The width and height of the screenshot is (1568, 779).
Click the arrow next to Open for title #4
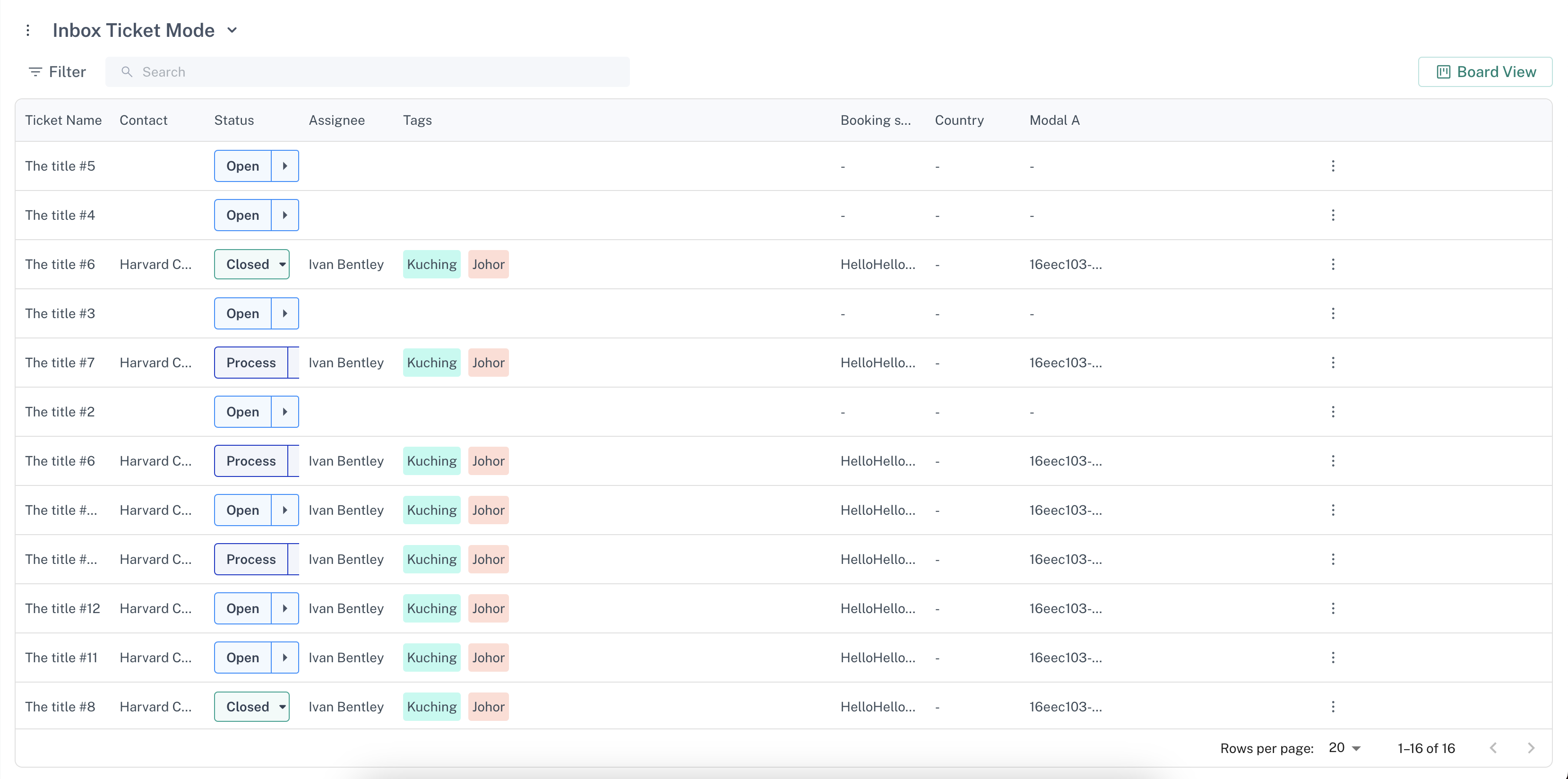285,216
